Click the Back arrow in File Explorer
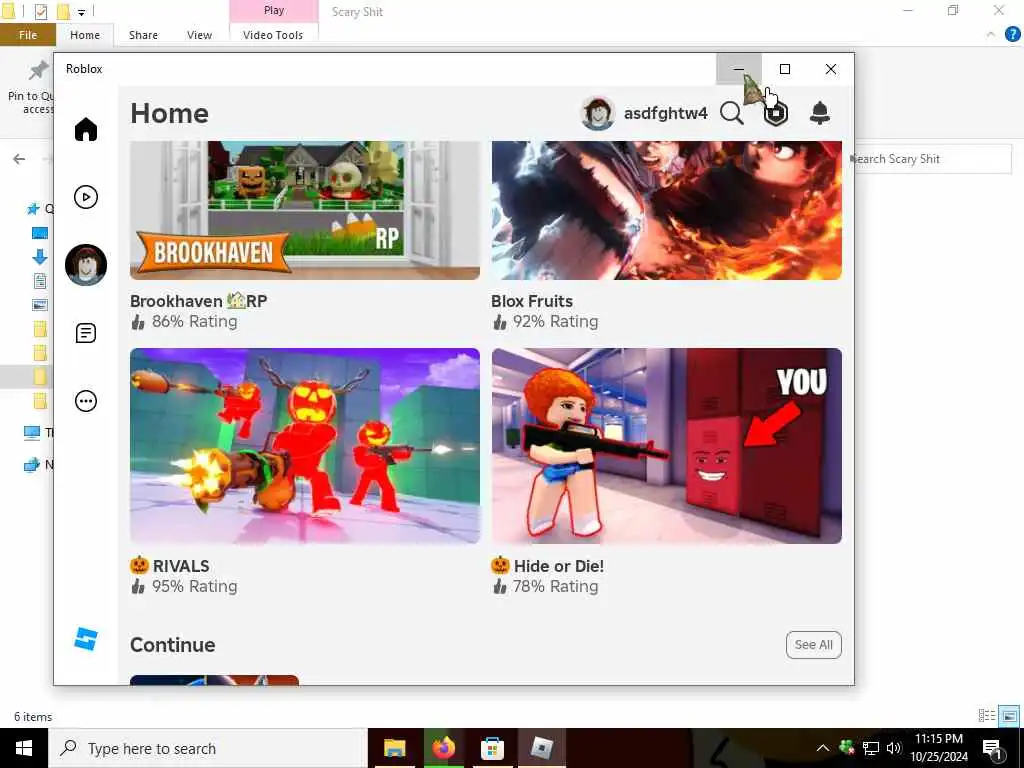This screenshot has height=768, width=1024. [20, 159]
